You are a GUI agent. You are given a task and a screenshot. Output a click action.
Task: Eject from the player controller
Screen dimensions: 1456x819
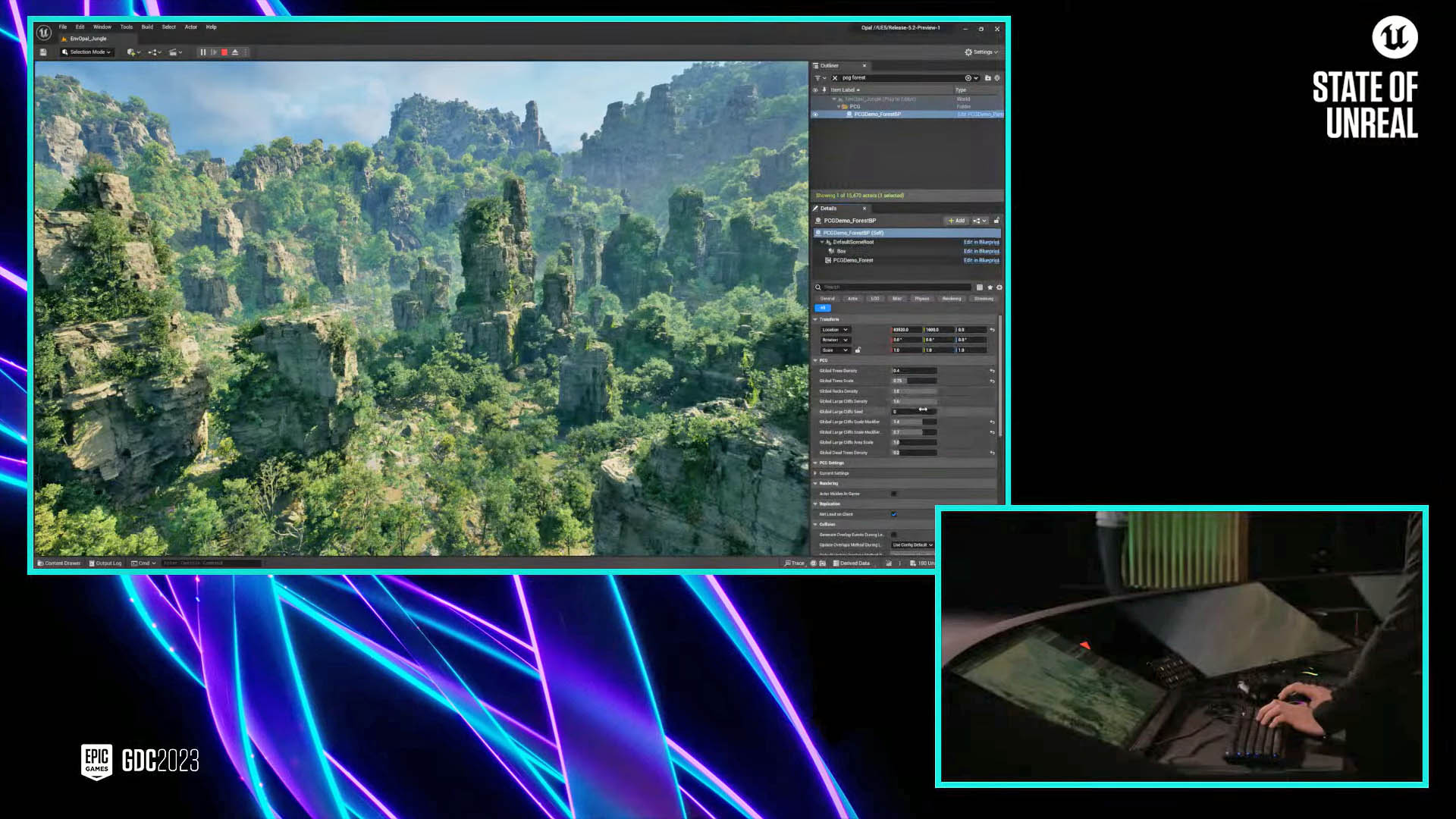coord(235,52)
